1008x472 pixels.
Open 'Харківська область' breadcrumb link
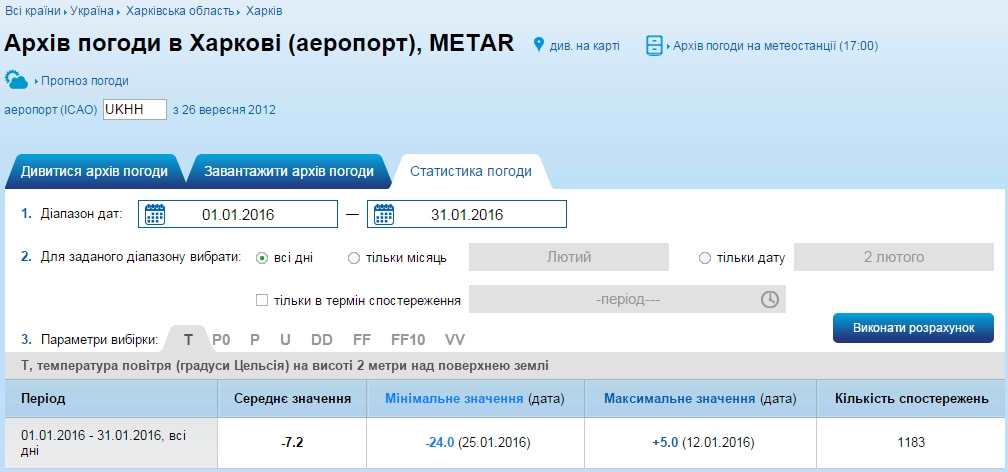[x=180, y=11]
